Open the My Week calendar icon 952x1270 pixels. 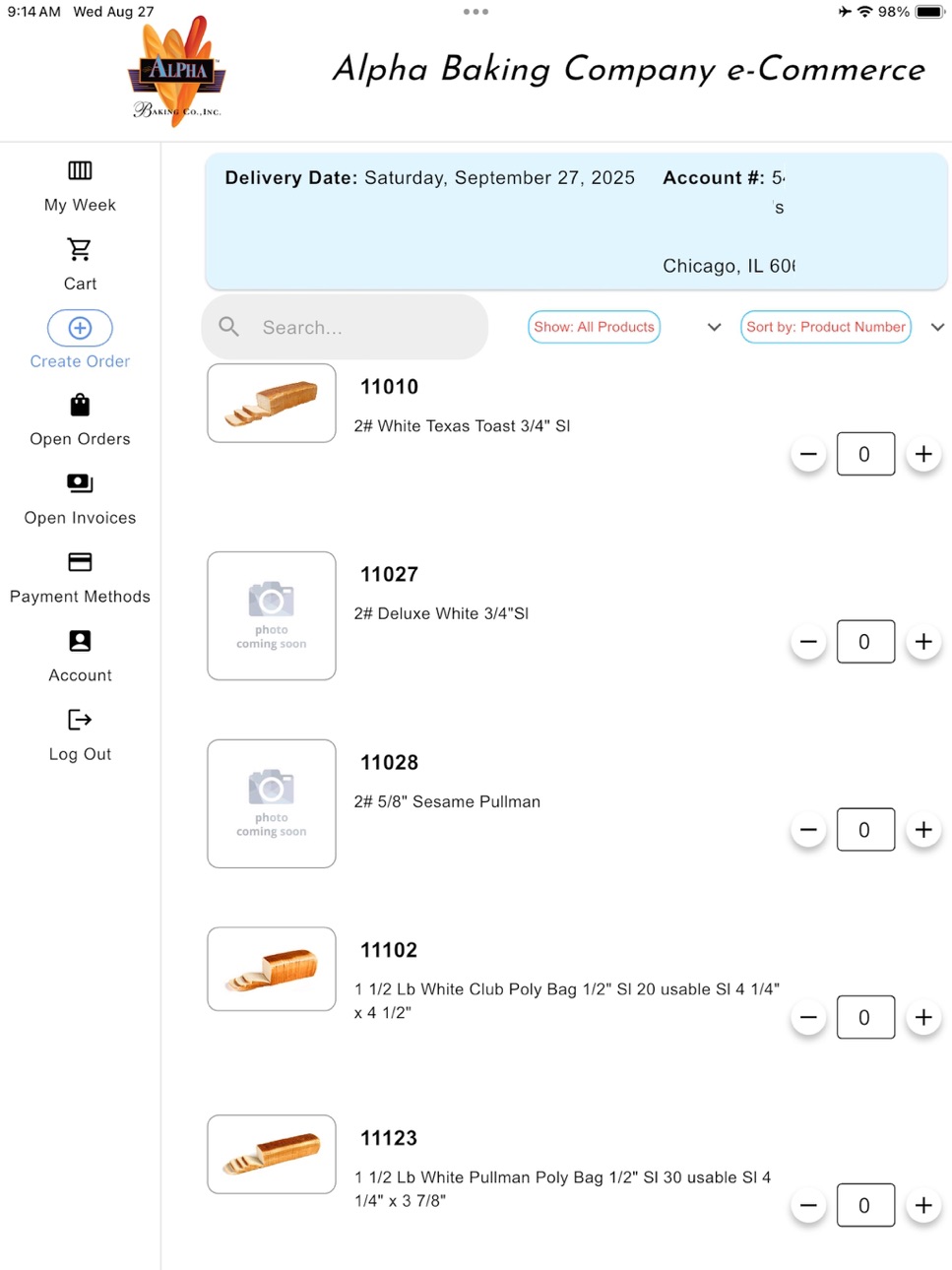pyautogui.click(x=80, y=170)
